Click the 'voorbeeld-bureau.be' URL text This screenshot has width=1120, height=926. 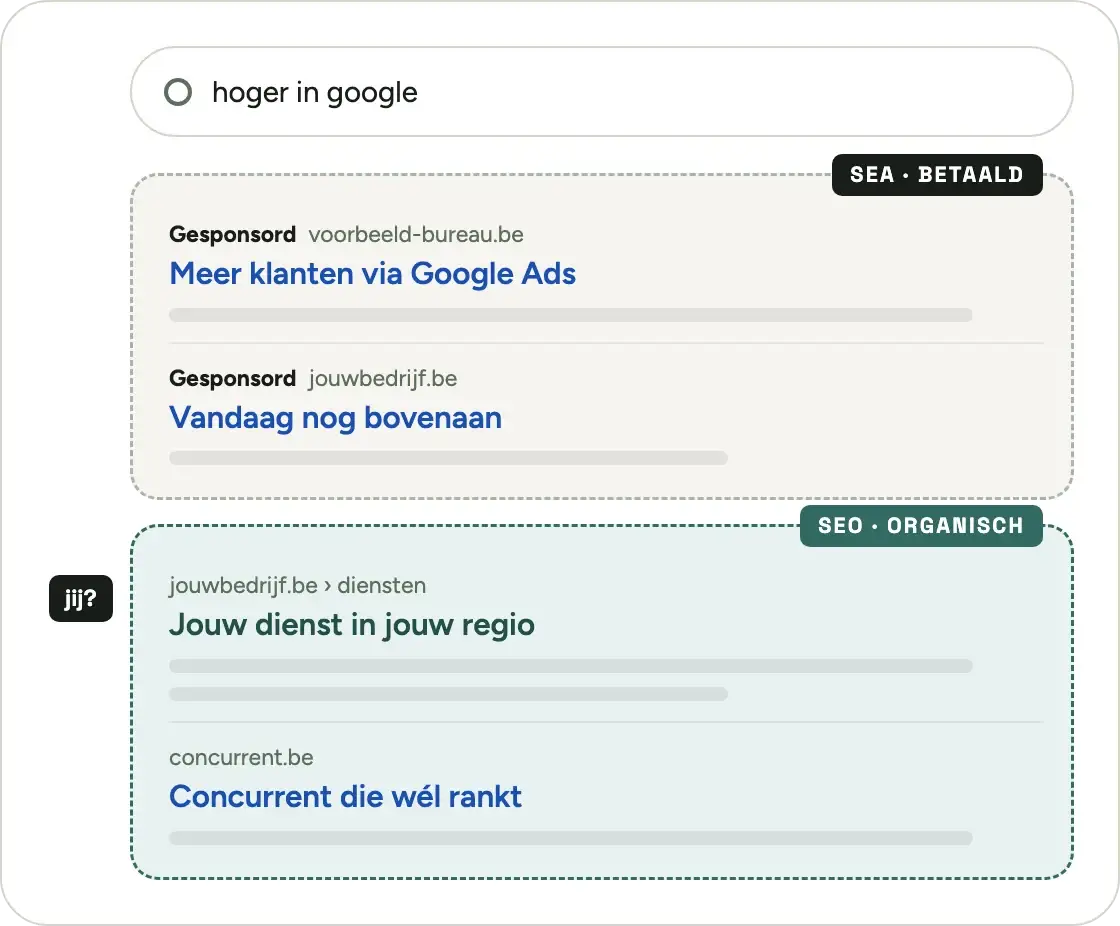(x=416, y=234)
